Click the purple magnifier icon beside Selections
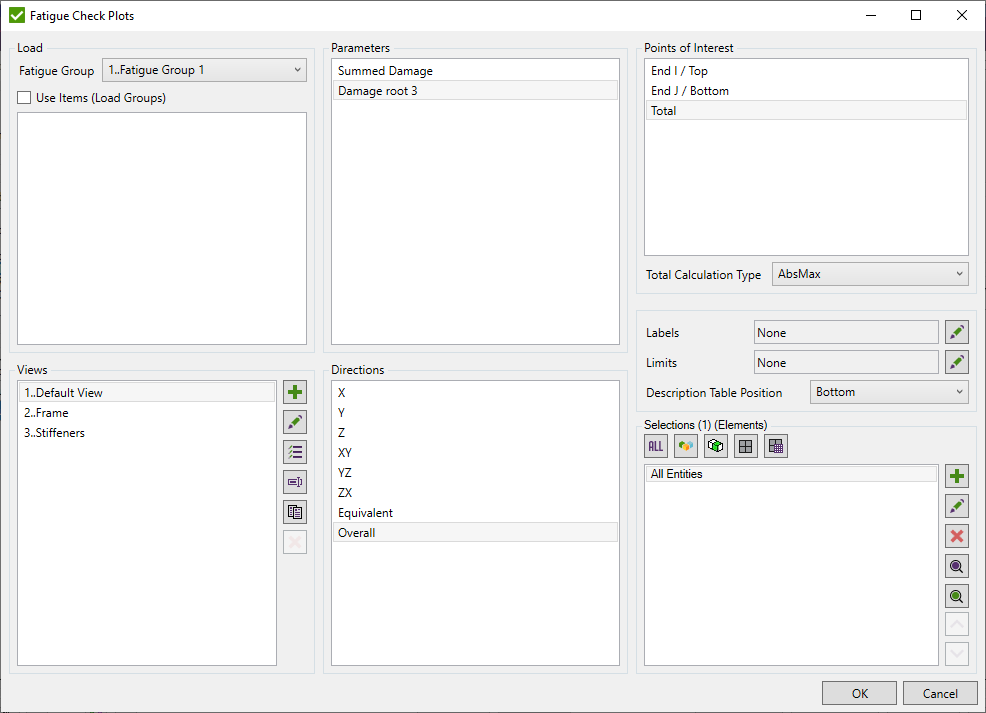Viewport: 986px width, 713px height. (957, 566)
